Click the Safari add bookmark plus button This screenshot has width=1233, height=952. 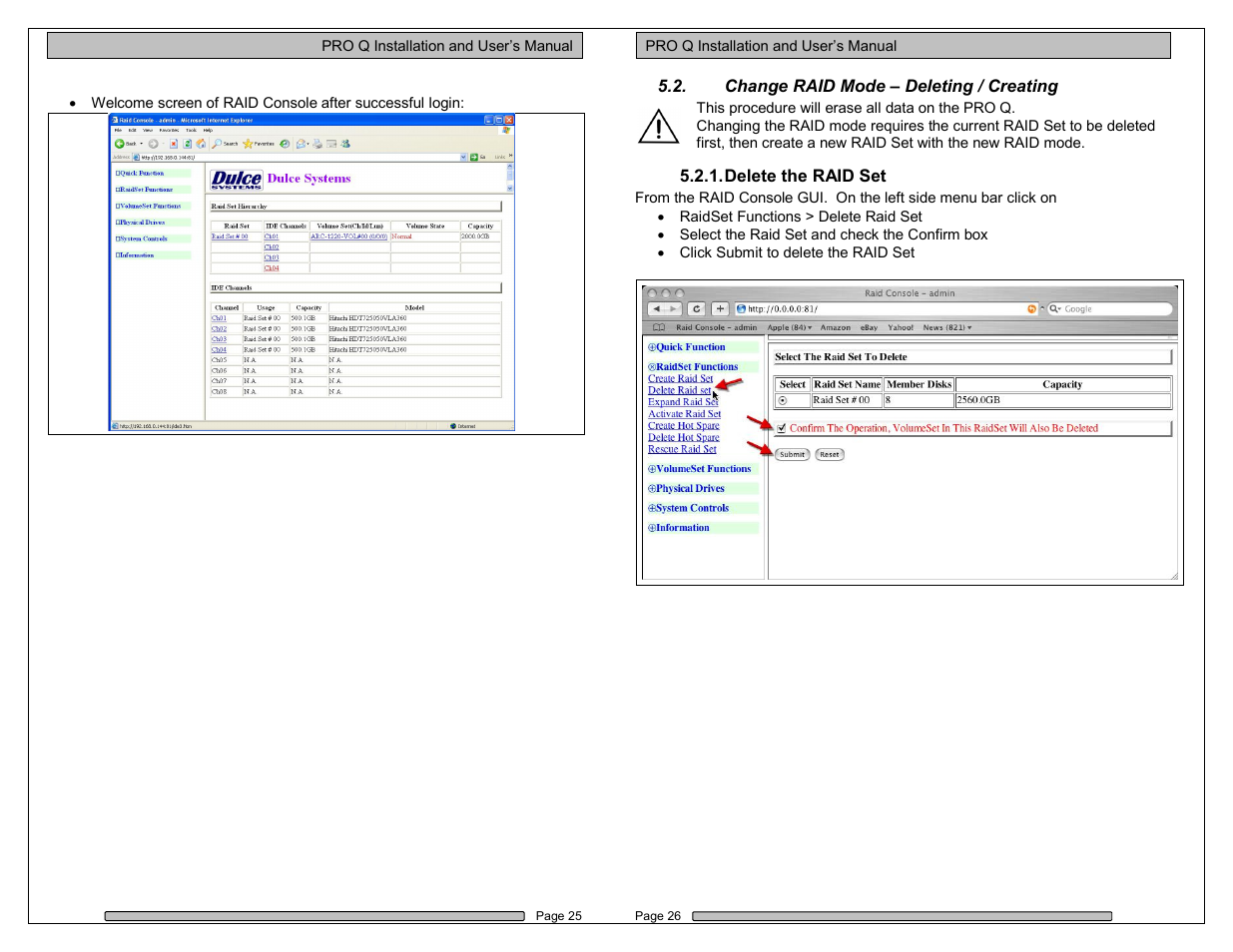point(720,309)
